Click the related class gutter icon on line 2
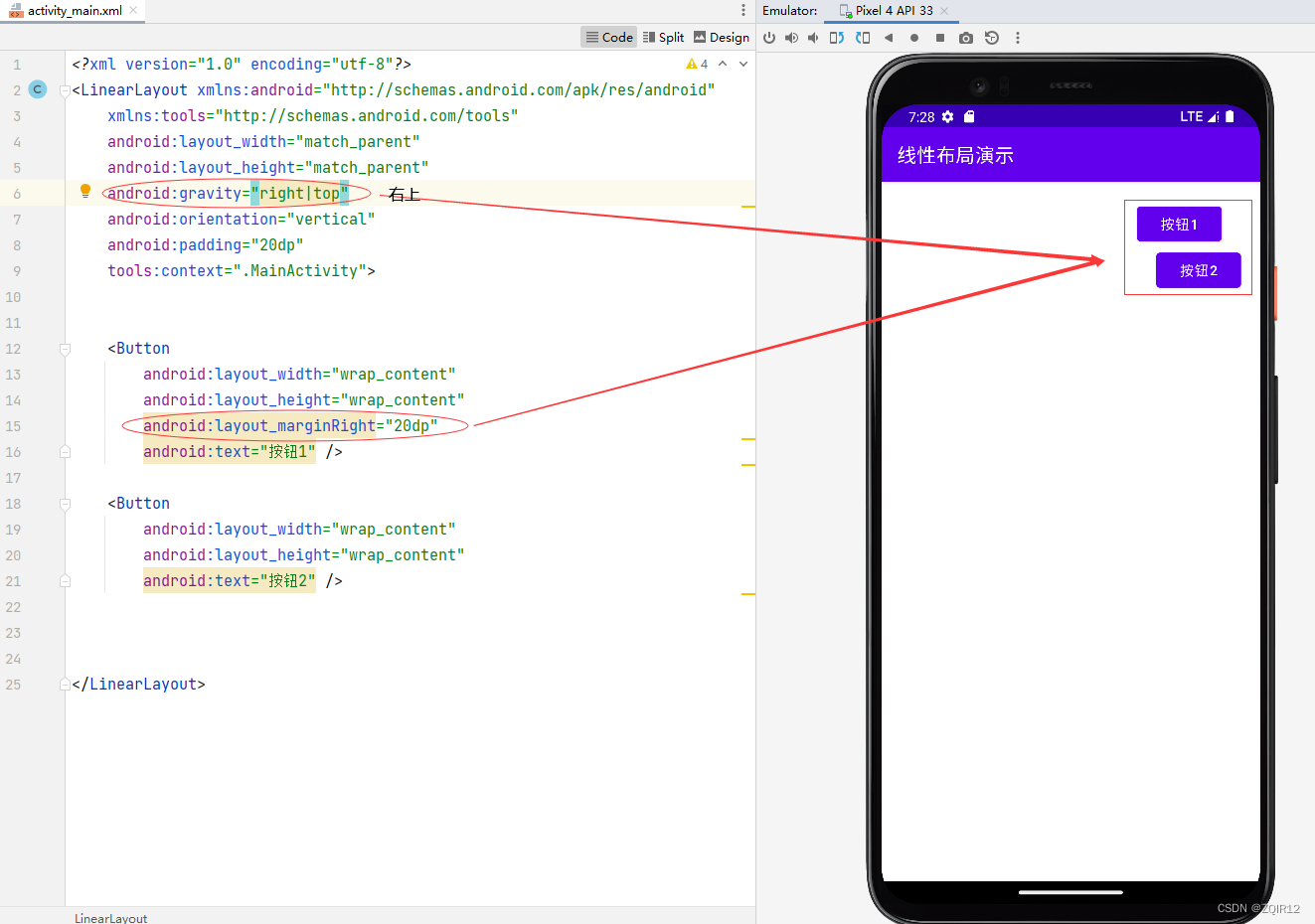 38,89
